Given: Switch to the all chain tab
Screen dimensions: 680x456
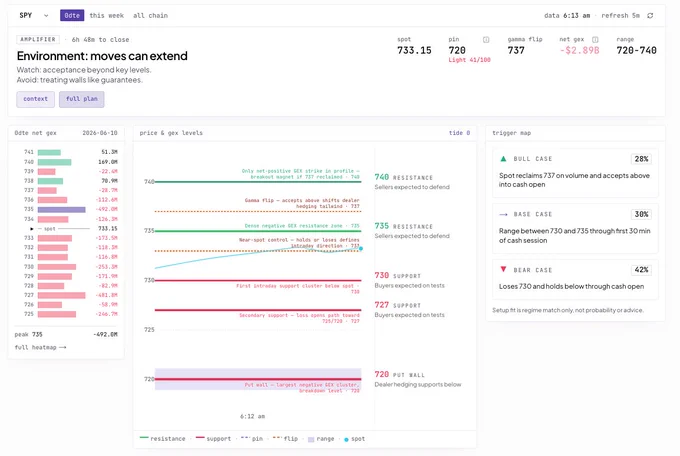Looking at the screenshot, I should pos(150,15).
